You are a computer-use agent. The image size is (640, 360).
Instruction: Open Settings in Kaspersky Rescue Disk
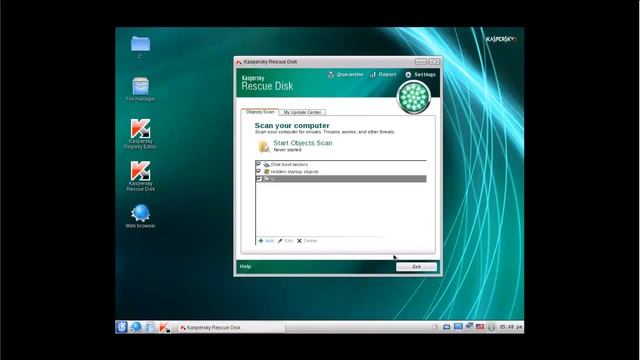pos(420,75)
